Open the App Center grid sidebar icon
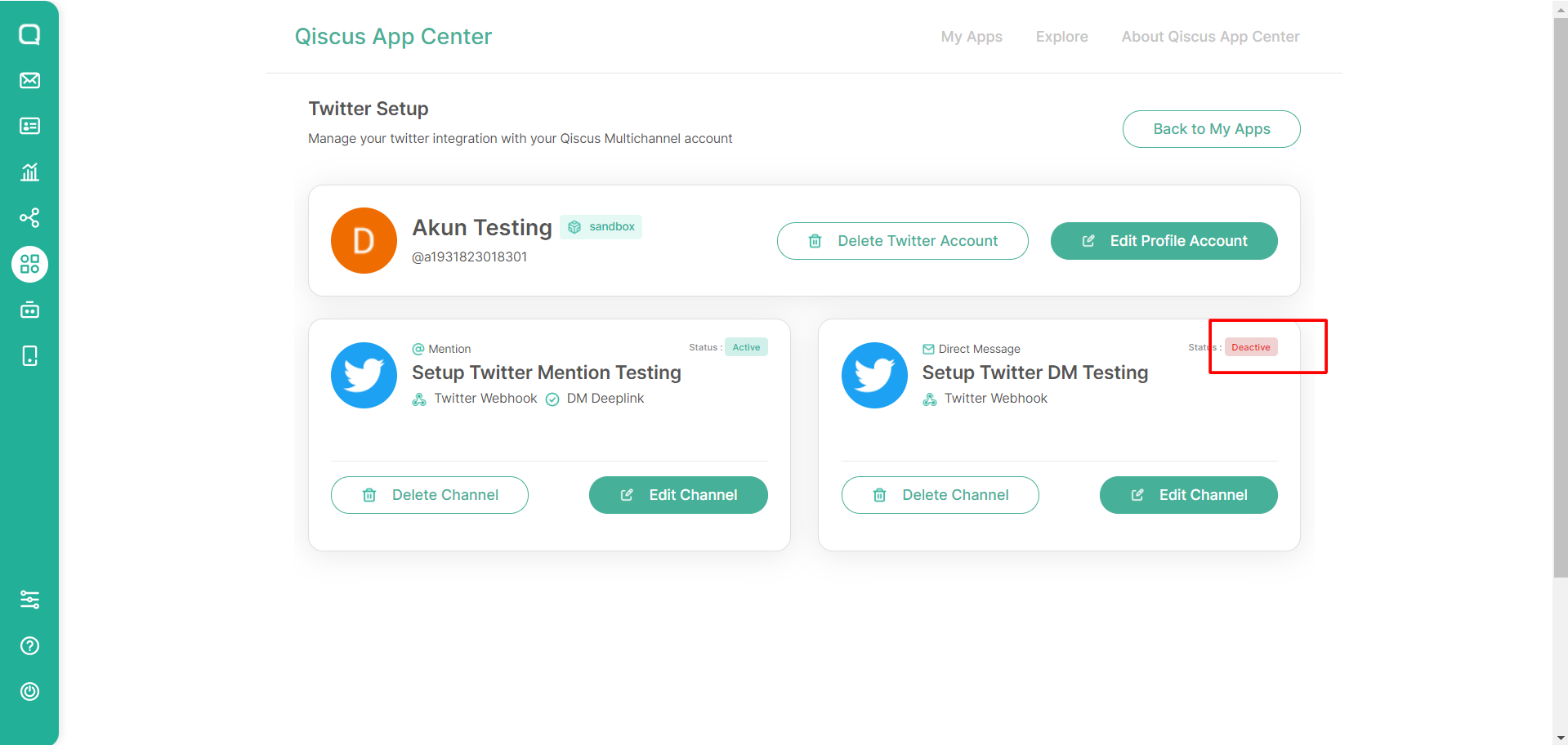The height and width of the screenshot is (745, 1568). point(29,264)
